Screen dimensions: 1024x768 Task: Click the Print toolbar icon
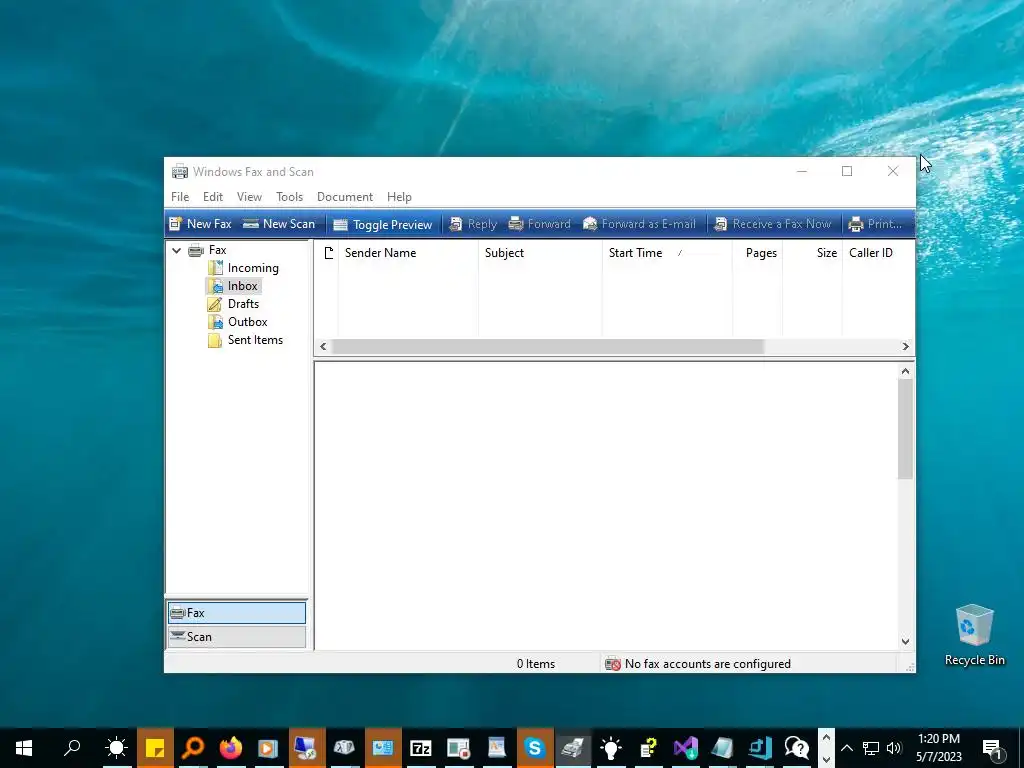click(x=875, y=224)
